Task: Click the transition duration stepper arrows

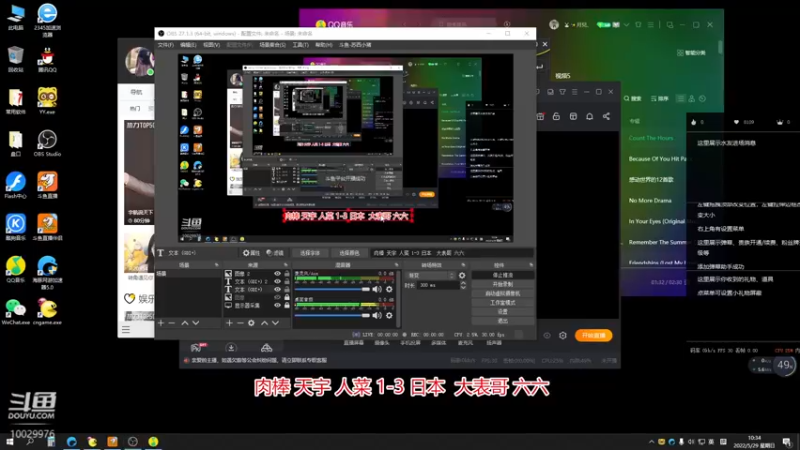Action: pos(463,285)
